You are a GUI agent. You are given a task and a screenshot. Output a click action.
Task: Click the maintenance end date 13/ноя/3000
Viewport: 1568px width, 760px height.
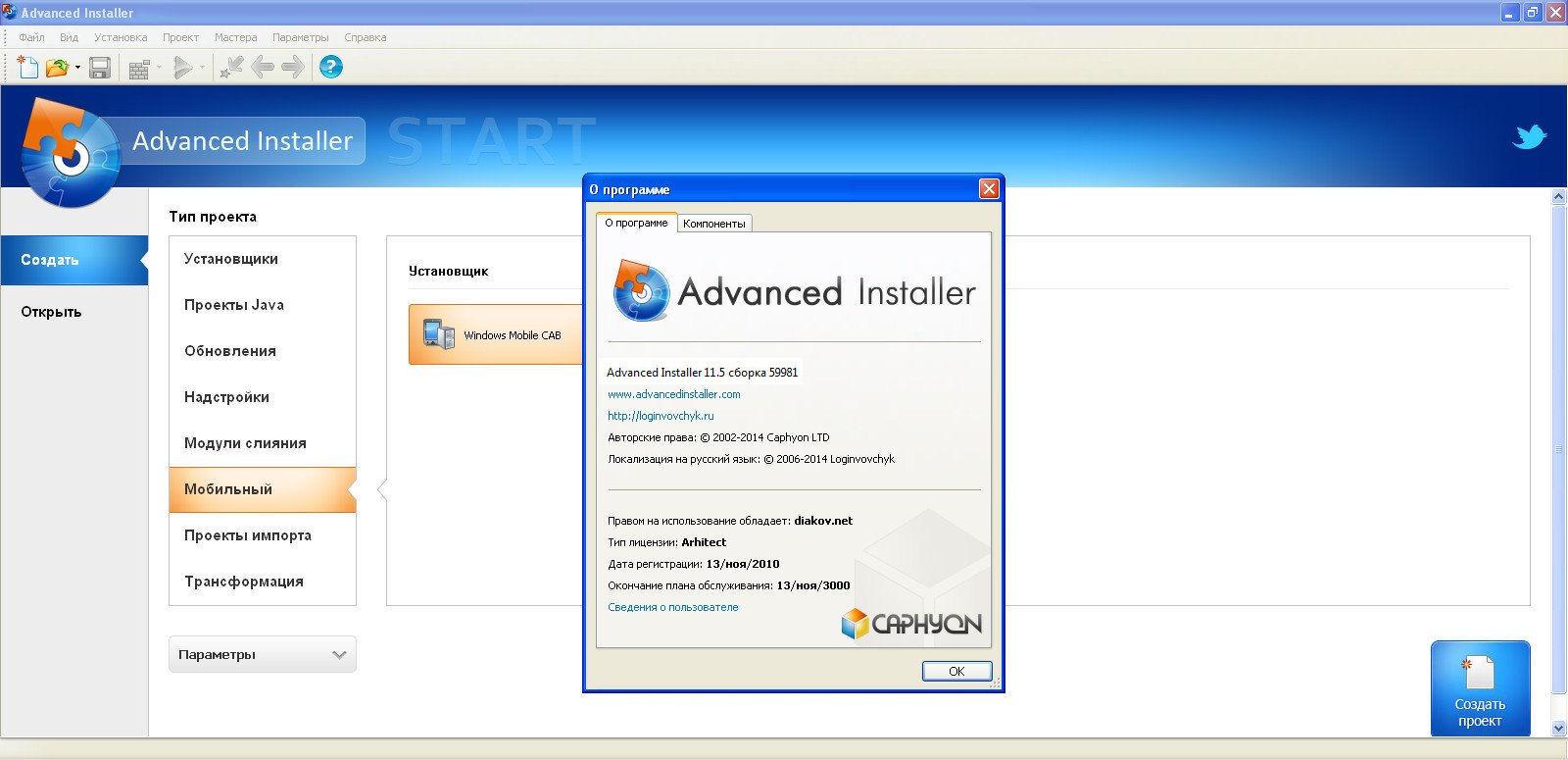[x=813, y=585]
